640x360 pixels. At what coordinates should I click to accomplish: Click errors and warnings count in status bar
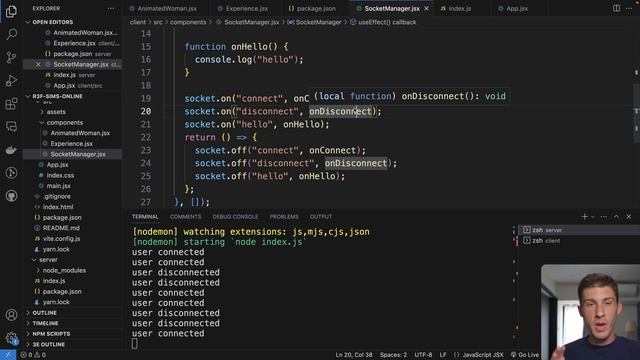point(33,355)
